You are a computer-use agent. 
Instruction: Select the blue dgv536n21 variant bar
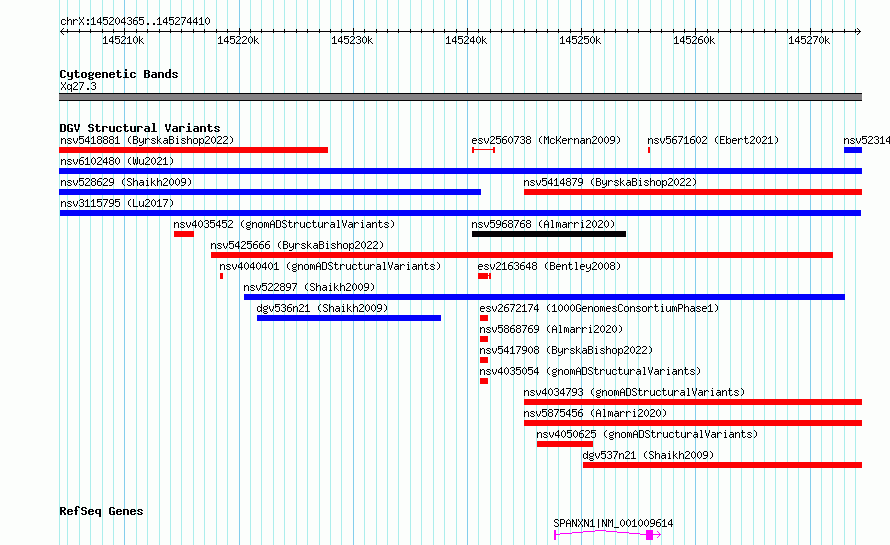click(x=349, y=318)
